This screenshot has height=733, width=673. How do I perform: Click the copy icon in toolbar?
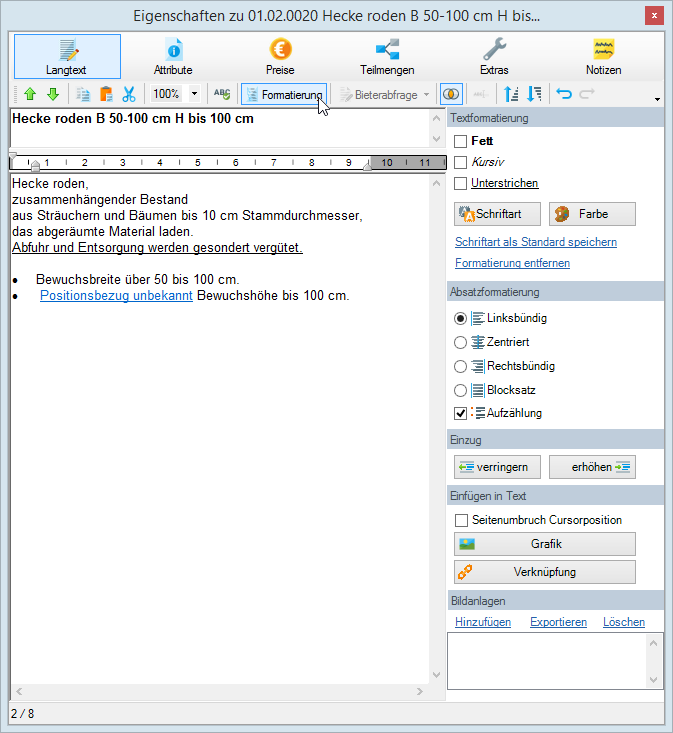point(83,94)
